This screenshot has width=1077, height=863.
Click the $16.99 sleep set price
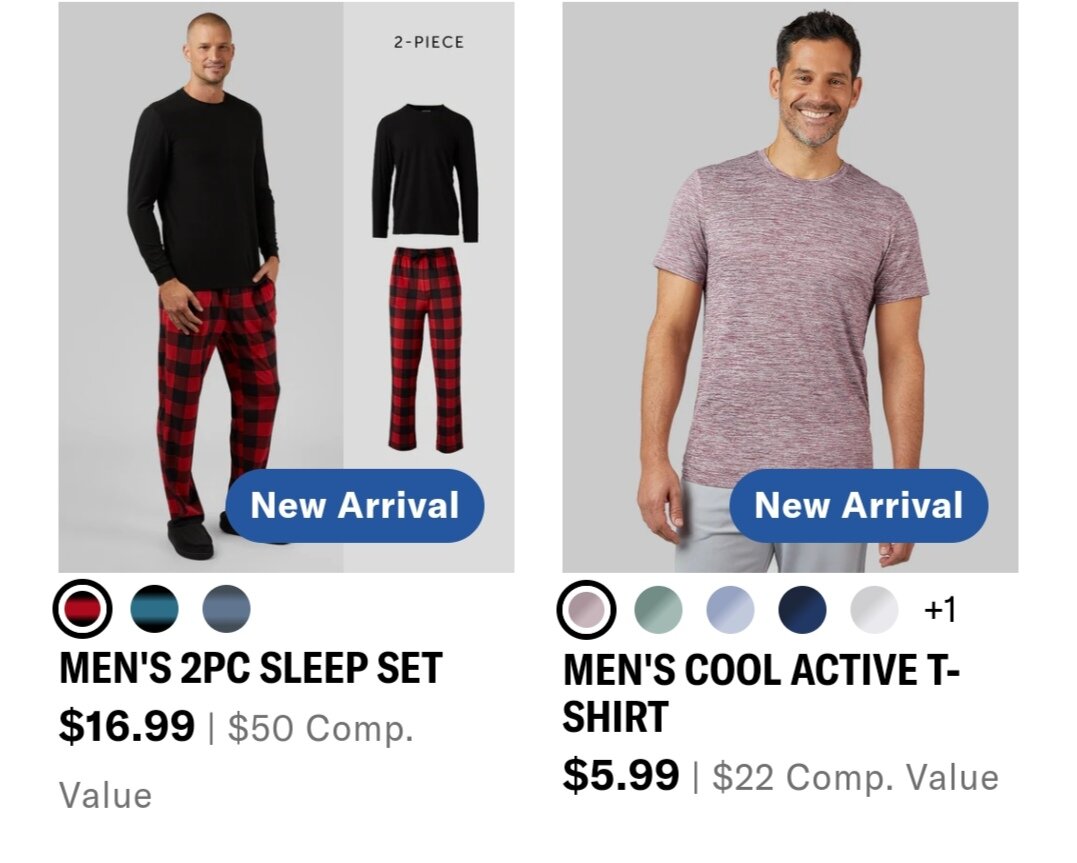tap(127, 726)
